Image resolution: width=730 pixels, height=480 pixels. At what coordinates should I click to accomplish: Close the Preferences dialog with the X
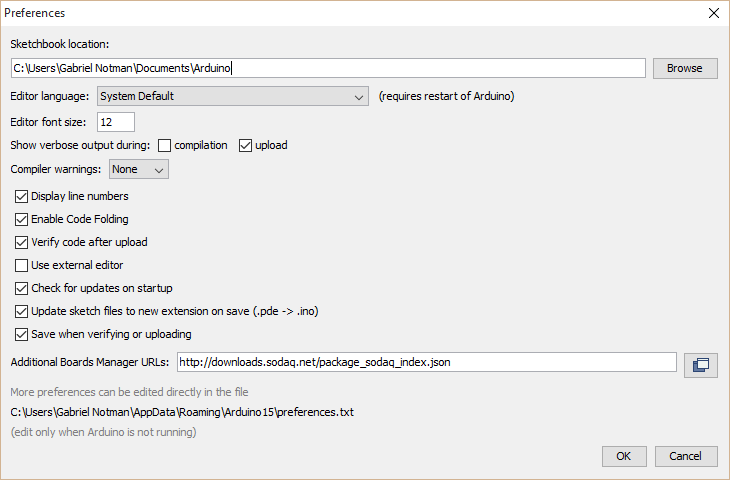(x=714, y=13)
